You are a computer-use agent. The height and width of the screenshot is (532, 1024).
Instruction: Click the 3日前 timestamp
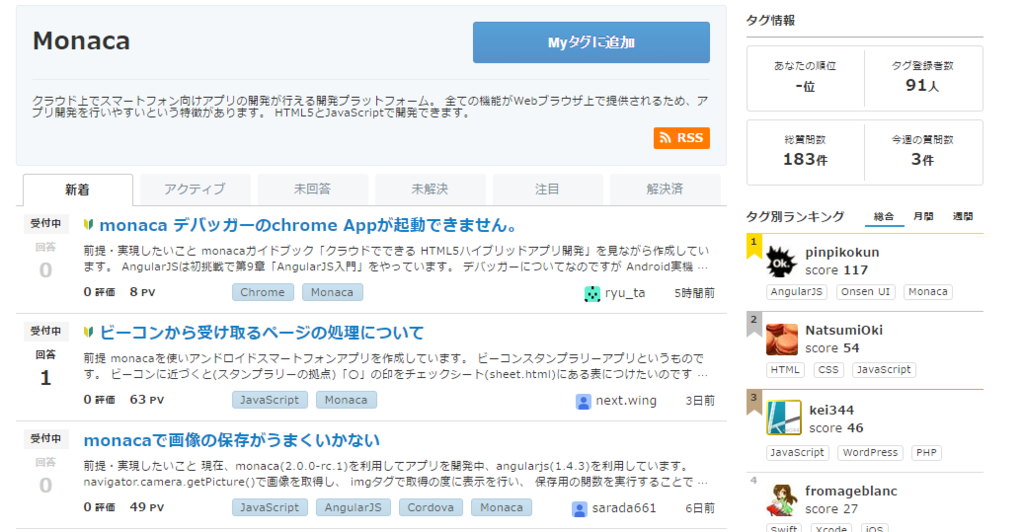[x=700, y=401]
